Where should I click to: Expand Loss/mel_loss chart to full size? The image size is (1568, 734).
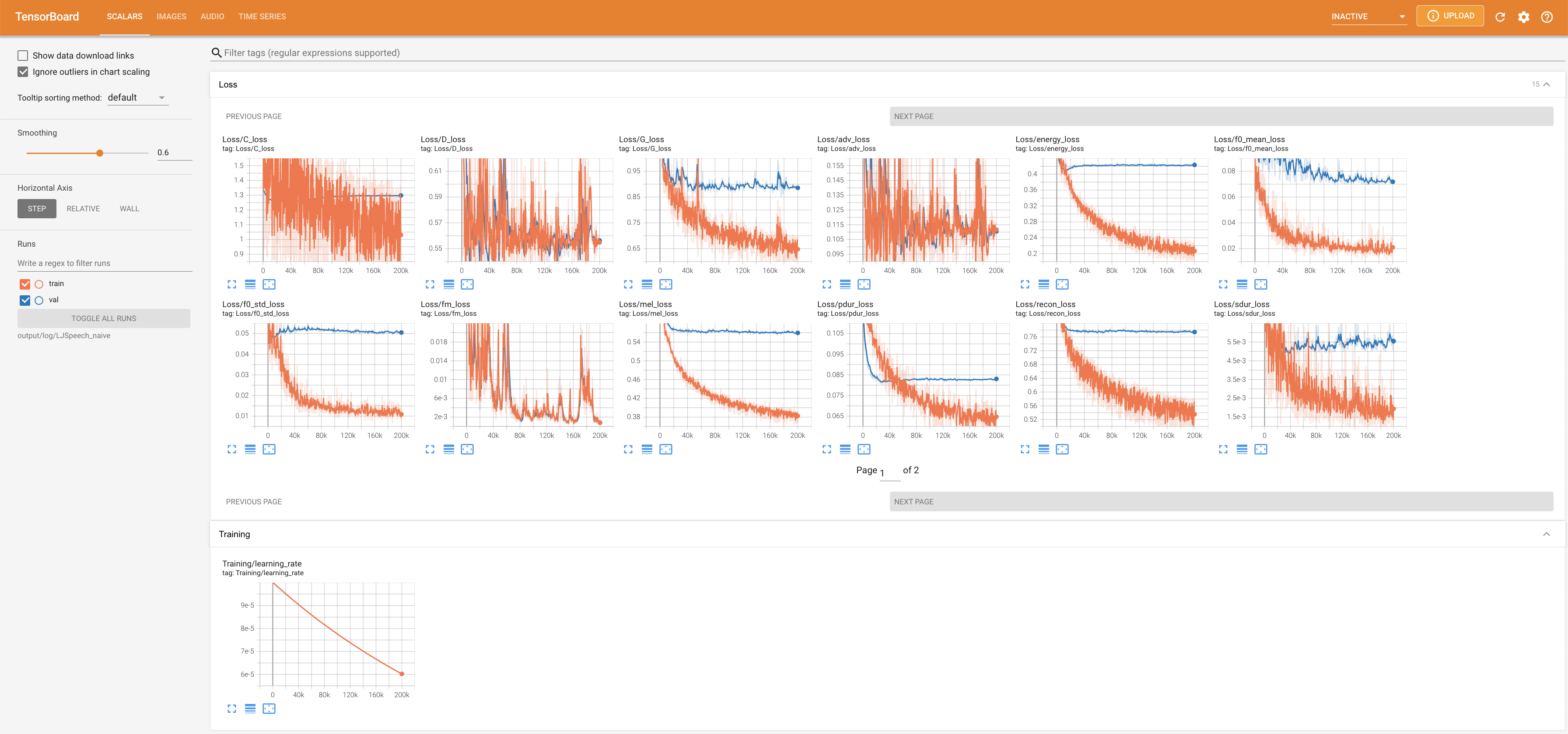point(628,449)
